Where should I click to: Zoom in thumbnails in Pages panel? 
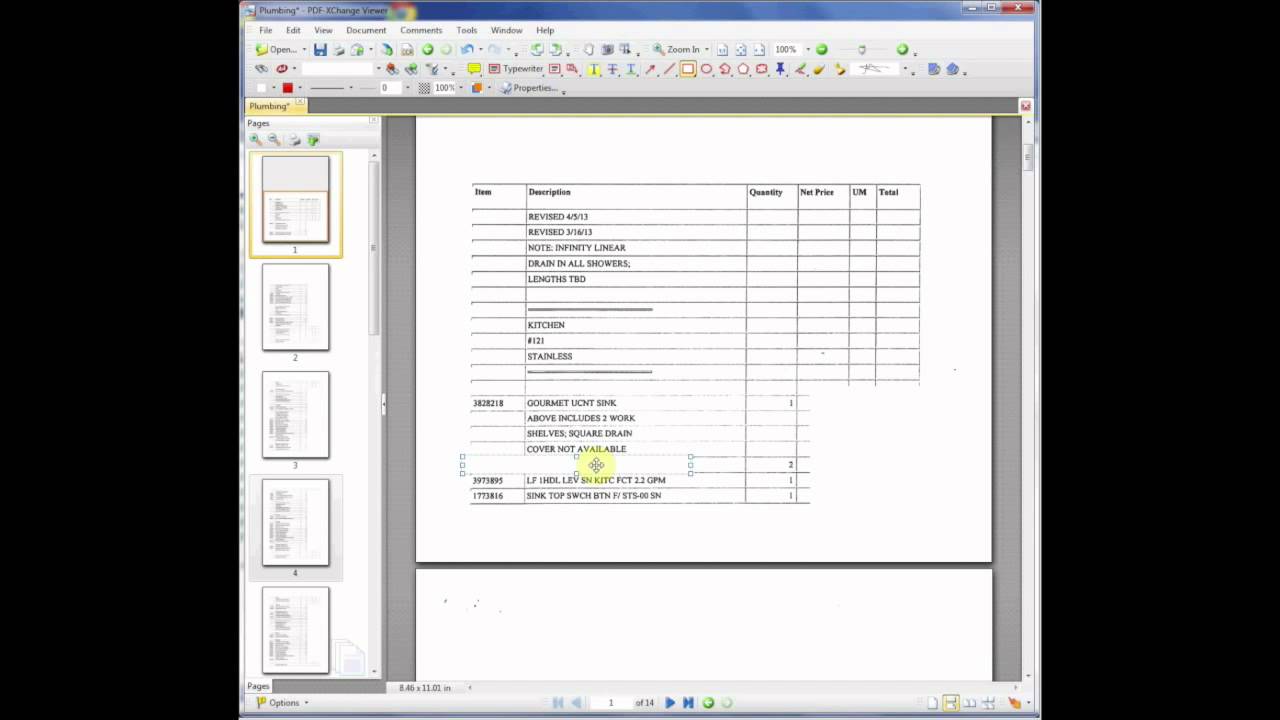[256, 140]
